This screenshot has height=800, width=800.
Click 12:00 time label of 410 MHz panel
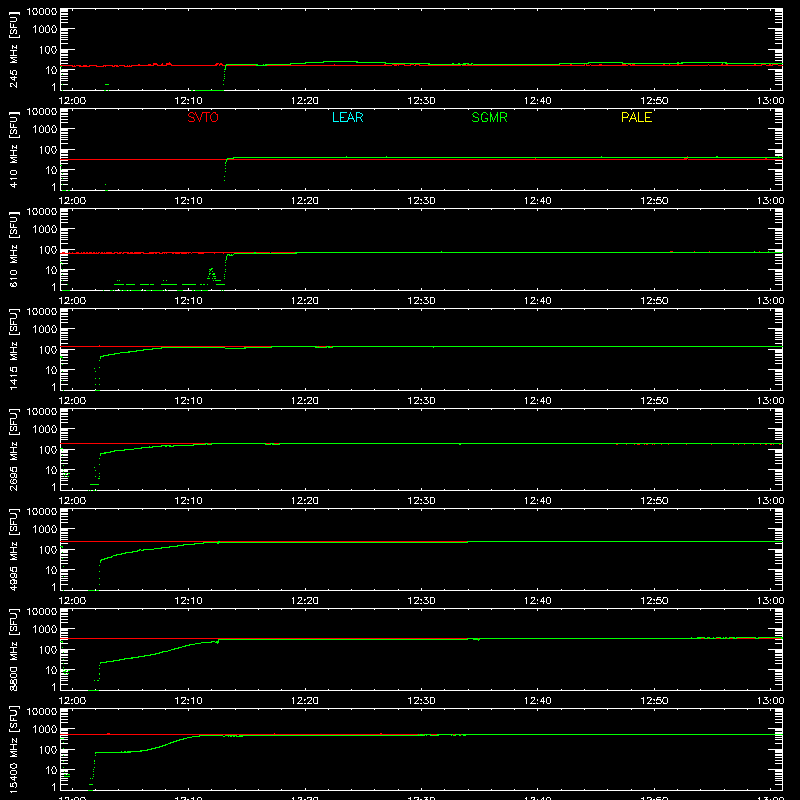coord(72,201)
